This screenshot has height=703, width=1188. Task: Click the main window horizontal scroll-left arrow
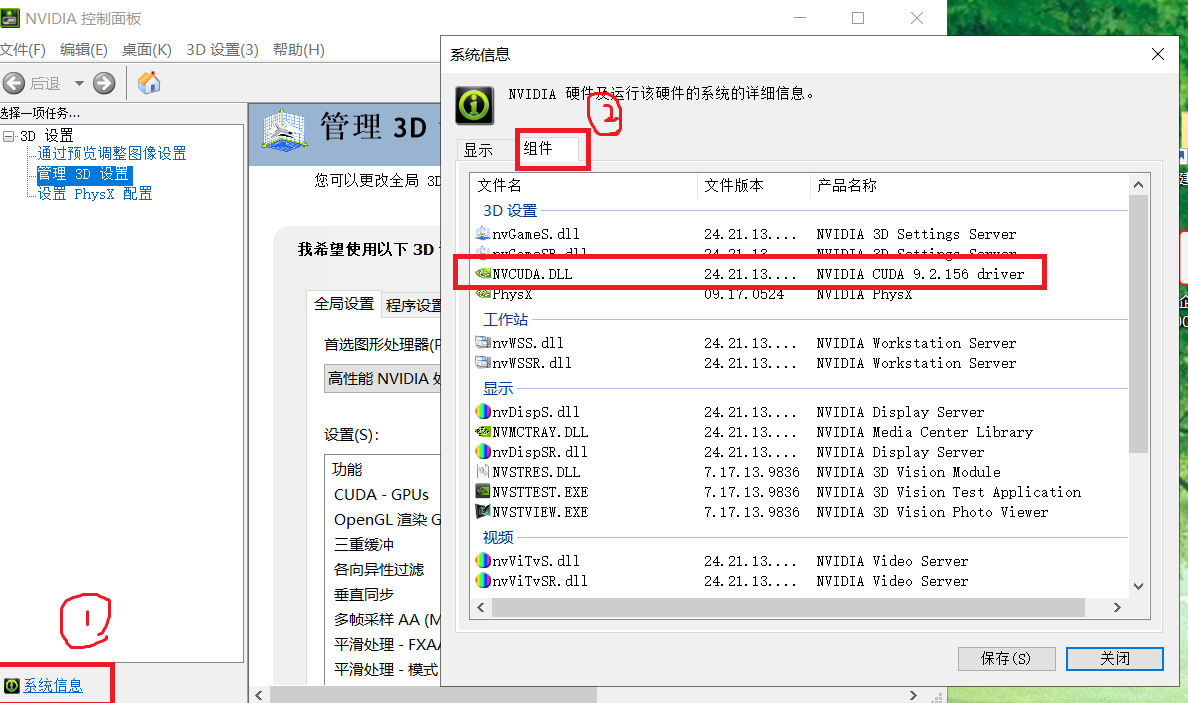point(259,695)
